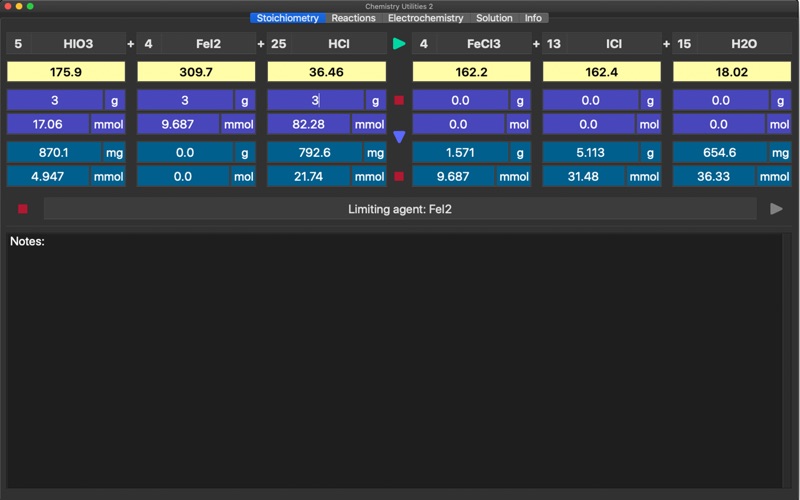Click the 4.947 remaining mmol value
The width and height of the screenshot is (800, 500).
click(48, 177)
